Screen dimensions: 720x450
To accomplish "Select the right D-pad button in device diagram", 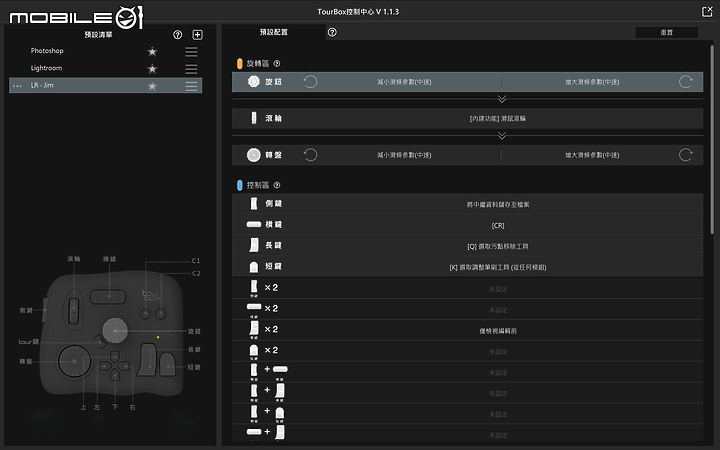I will tap(125, 366).
